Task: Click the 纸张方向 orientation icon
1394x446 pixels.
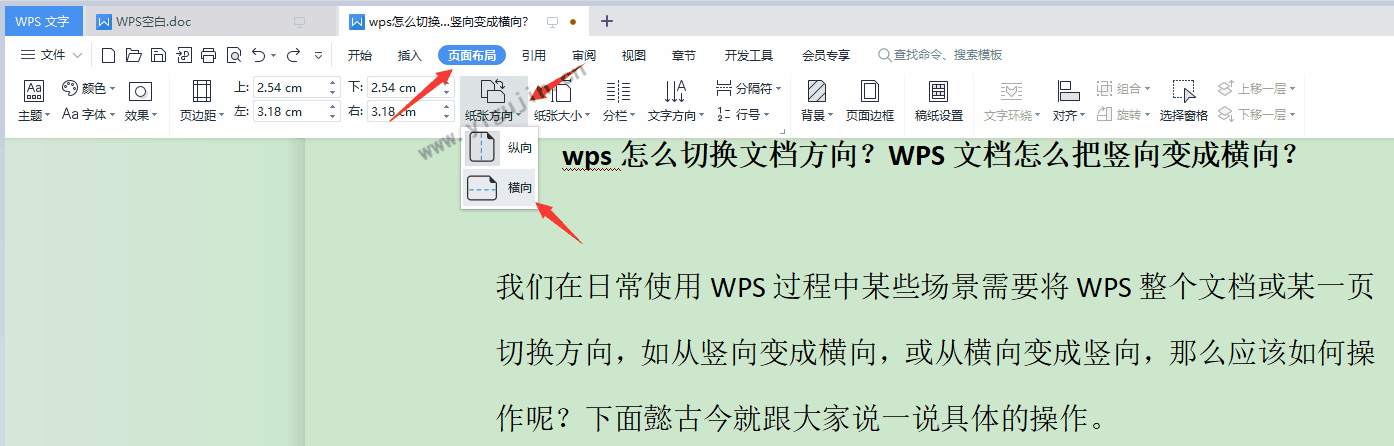Action: click(493, 91)
